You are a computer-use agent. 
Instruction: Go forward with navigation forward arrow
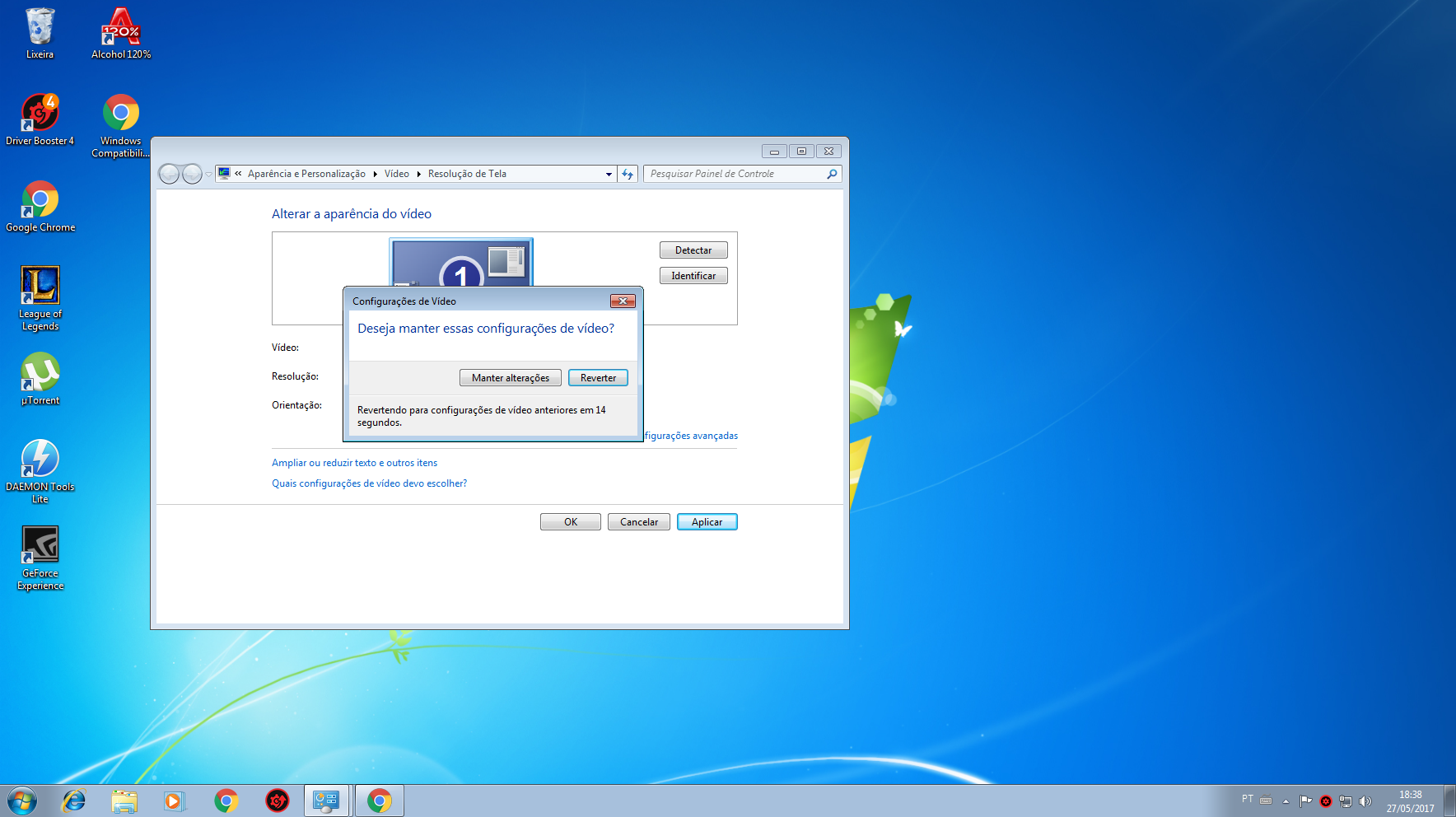click(192, 174)
